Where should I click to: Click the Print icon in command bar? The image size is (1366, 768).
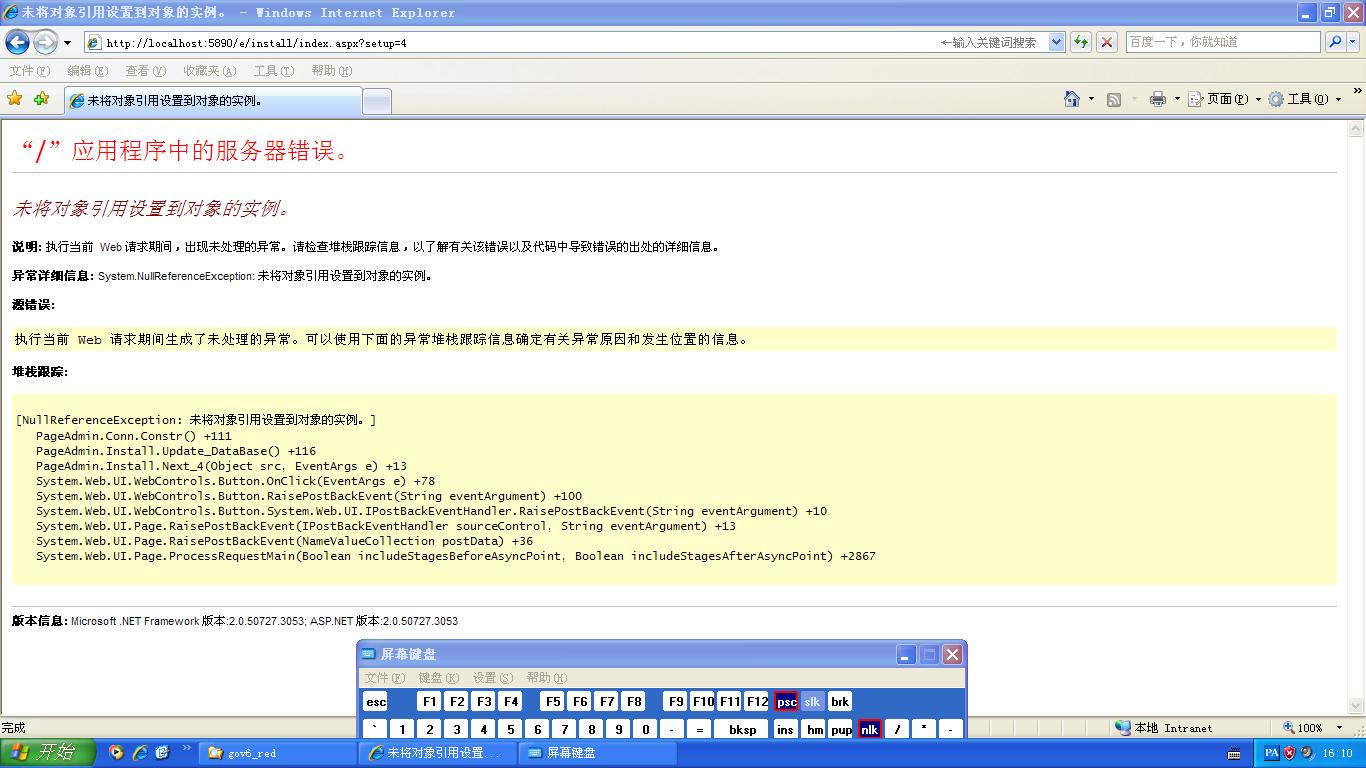point(1158,99)
